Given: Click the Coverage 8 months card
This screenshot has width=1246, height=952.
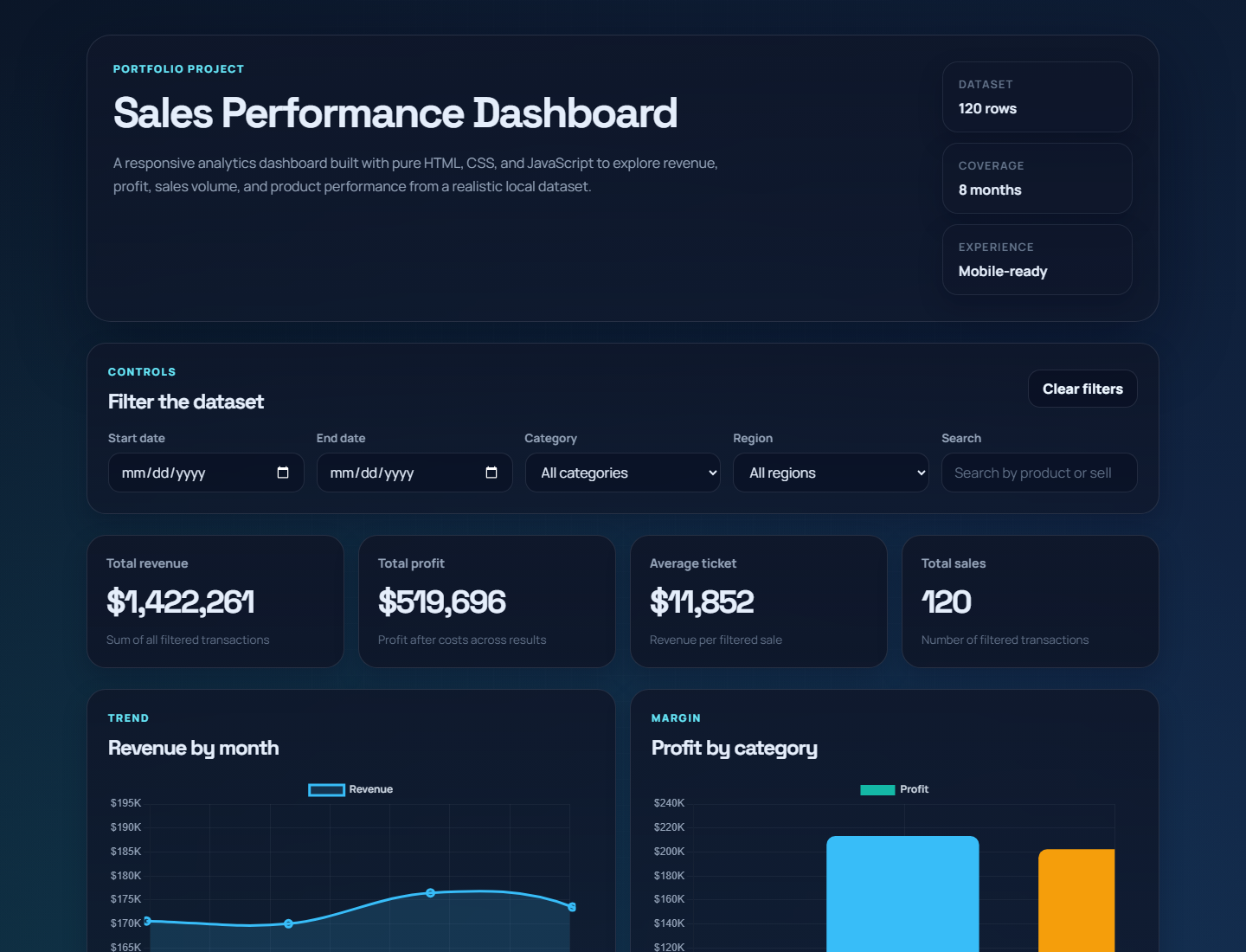Looking at the screenshot, I should pyautogui.click(x=1037, y=178).
